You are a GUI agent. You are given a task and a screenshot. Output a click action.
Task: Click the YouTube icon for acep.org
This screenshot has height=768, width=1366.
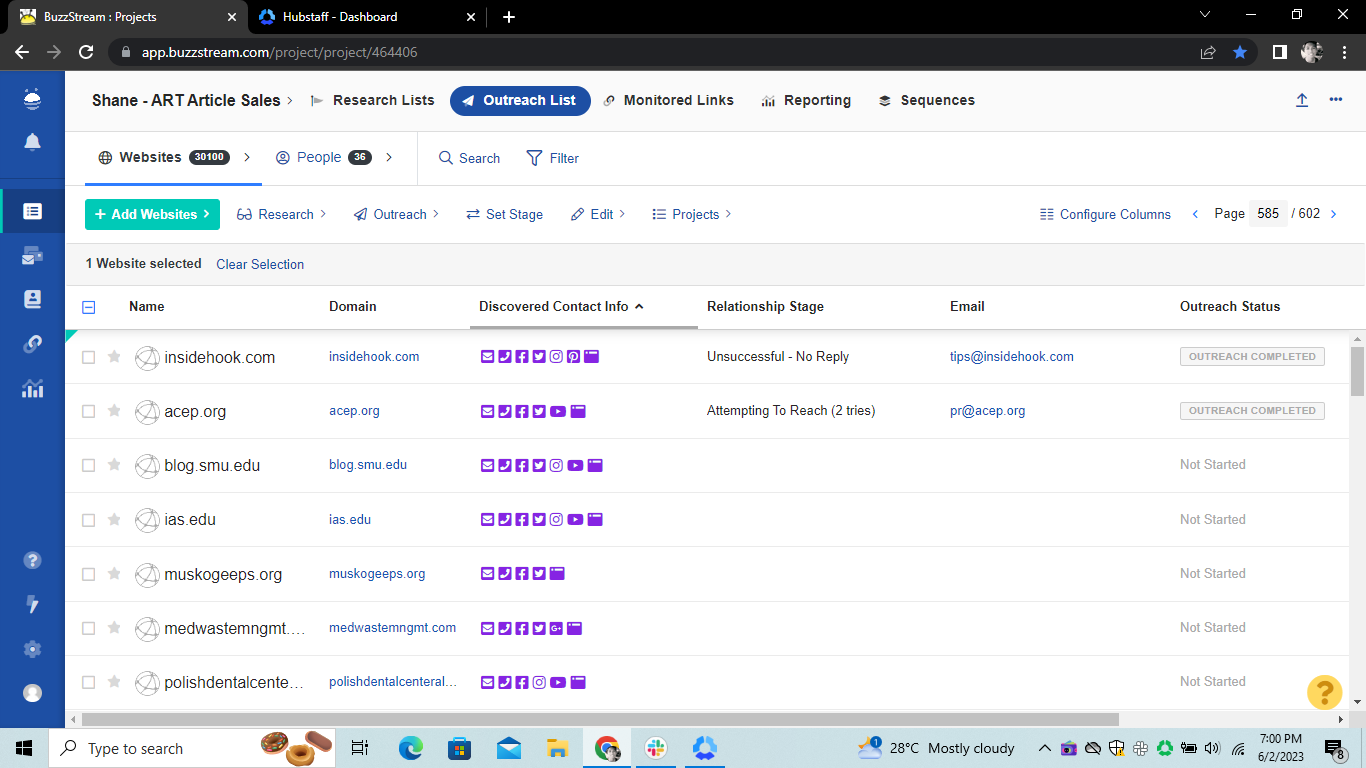558,411
